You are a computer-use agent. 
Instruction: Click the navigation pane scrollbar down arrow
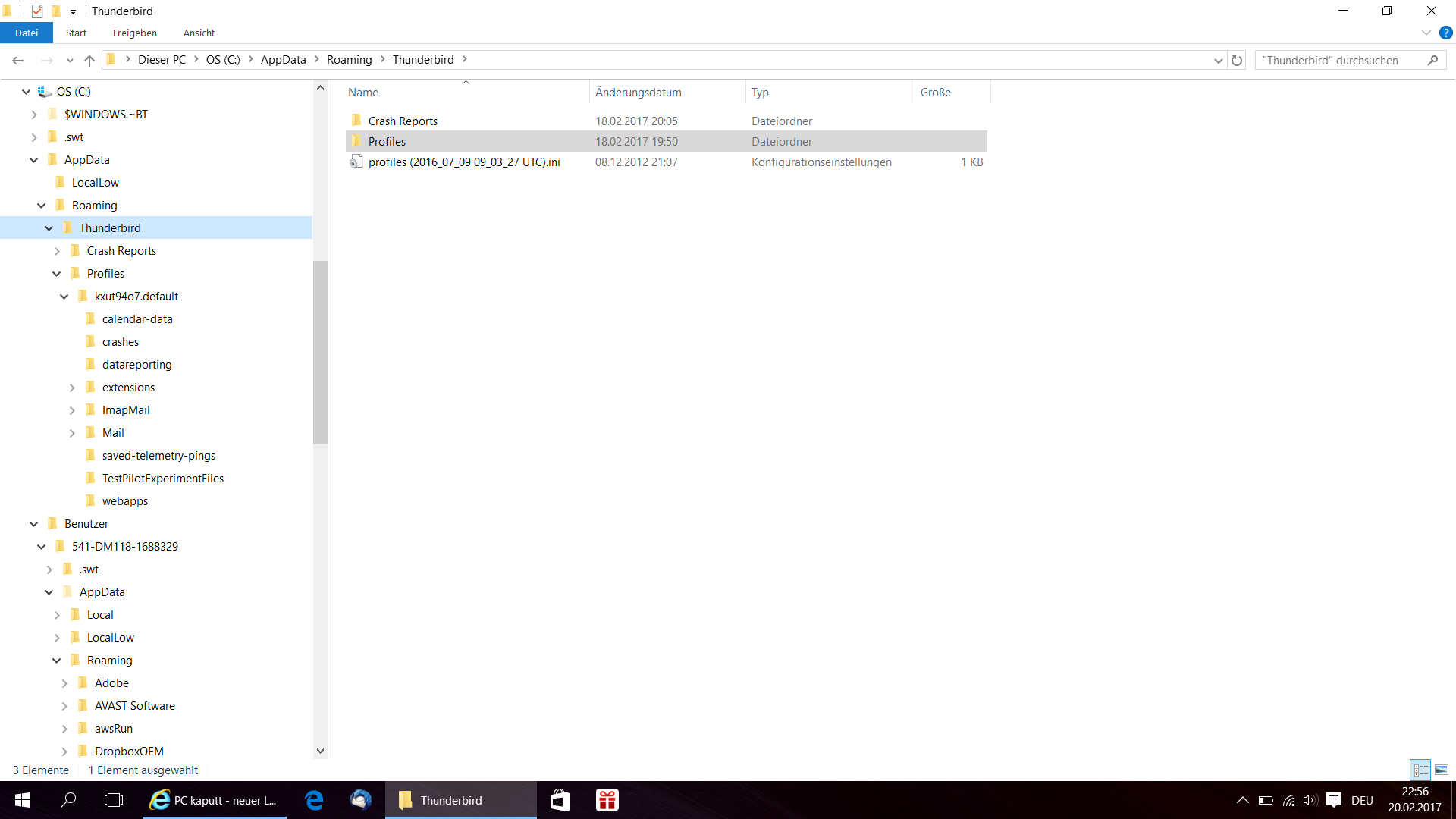[x=320, y=751]
